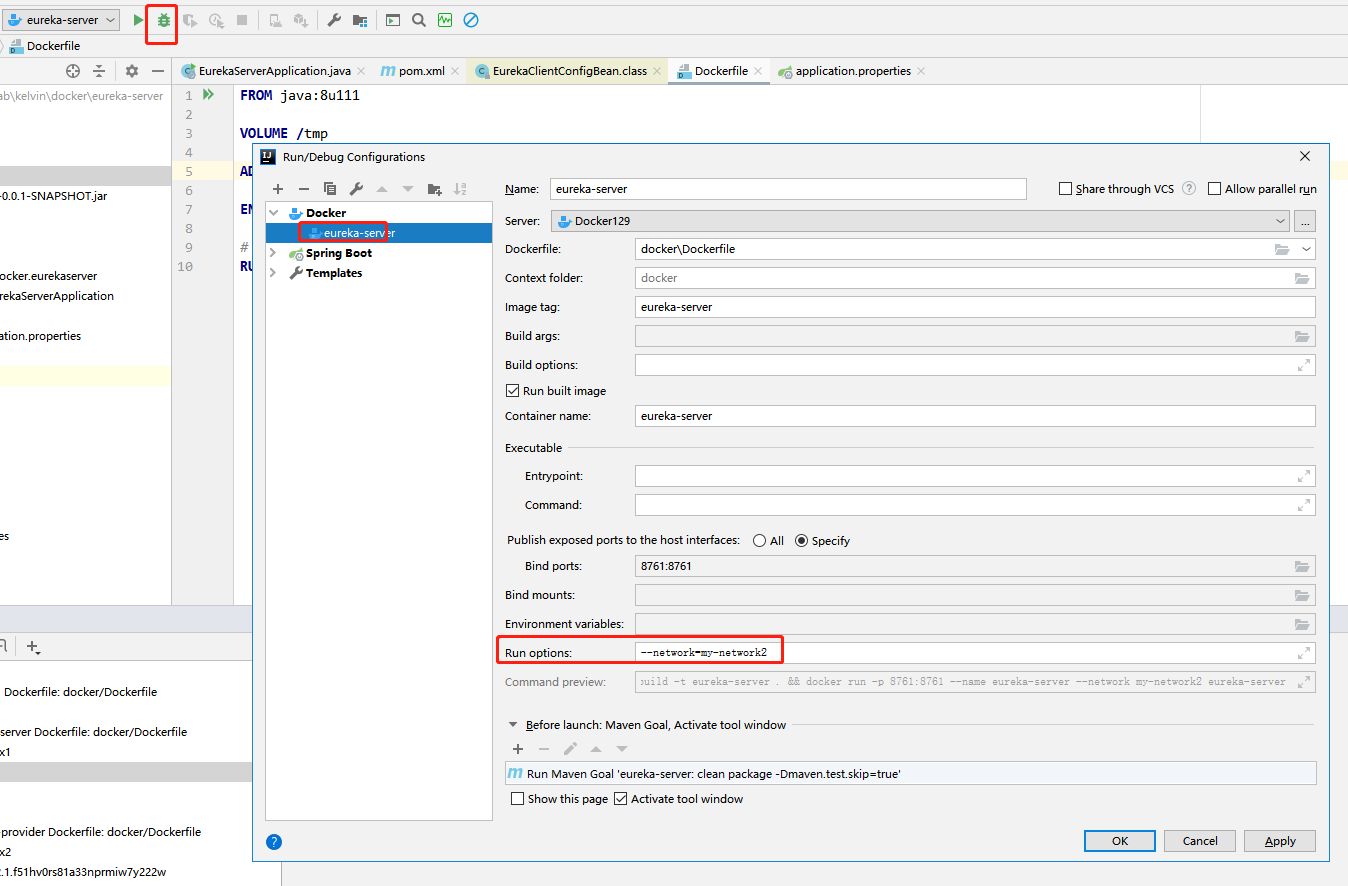Expand the Run options field editor
1348x886 pixels.
pyautogui.click(x=1303, y=653)
